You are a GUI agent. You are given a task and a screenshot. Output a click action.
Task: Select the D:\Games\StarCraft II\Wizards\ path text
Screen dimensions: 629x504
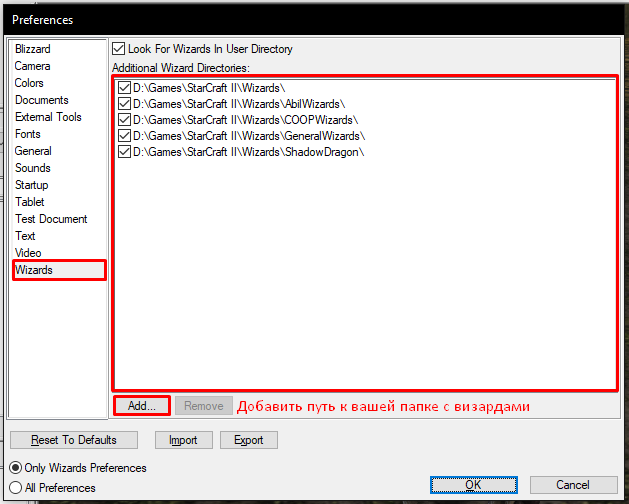coord(209,88)
